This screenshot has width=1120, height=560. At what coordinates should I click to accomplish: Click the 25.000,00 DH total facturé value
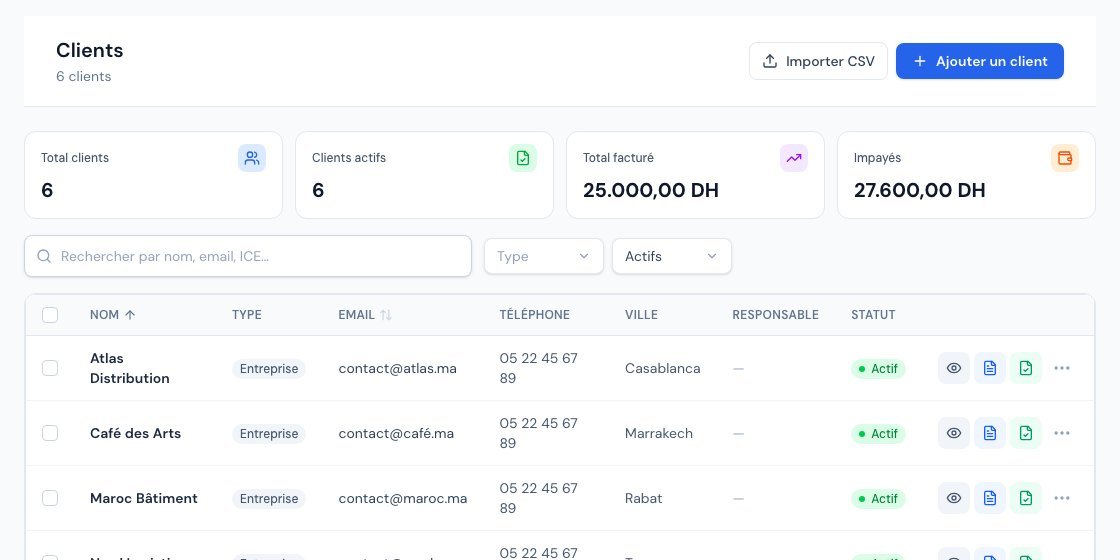tap(651, 190)
